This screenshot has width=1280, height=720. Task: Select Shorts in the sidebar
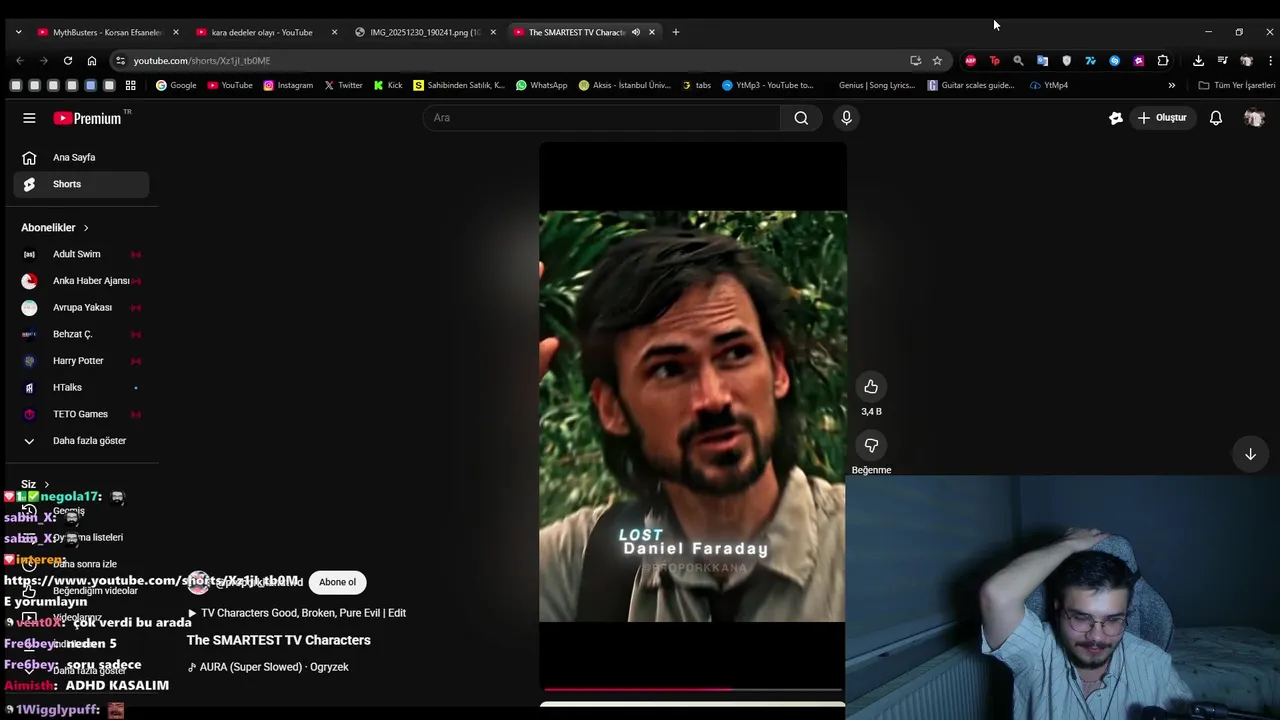[80, 184]
